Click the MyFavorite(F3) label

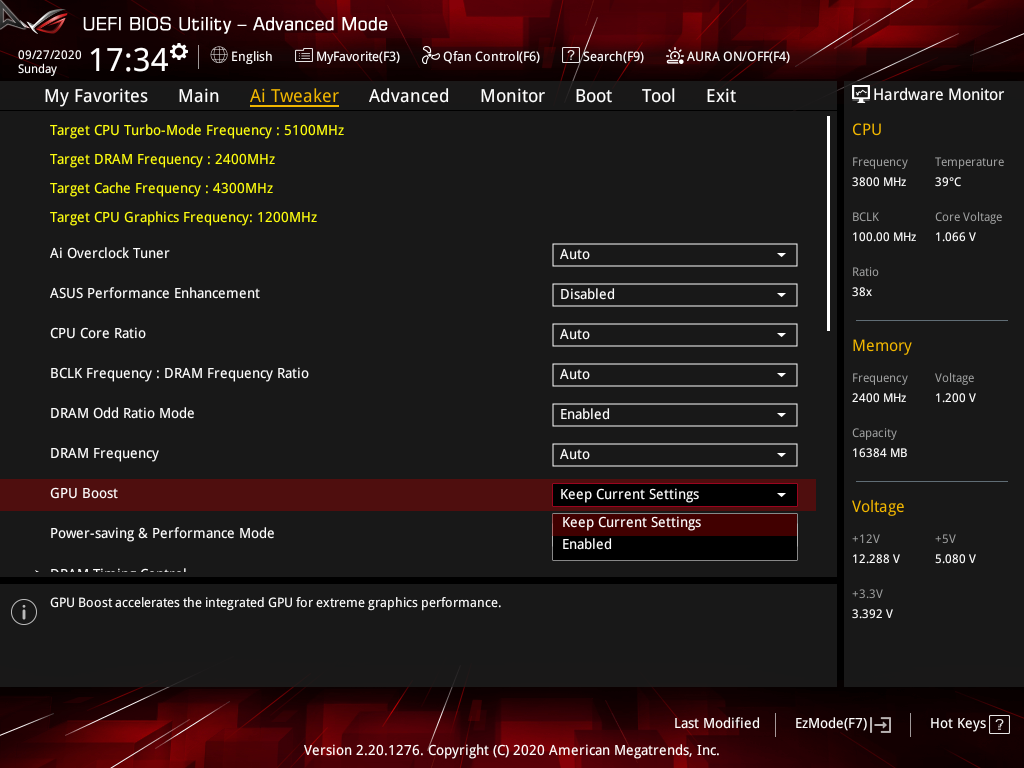coord(358,57)
